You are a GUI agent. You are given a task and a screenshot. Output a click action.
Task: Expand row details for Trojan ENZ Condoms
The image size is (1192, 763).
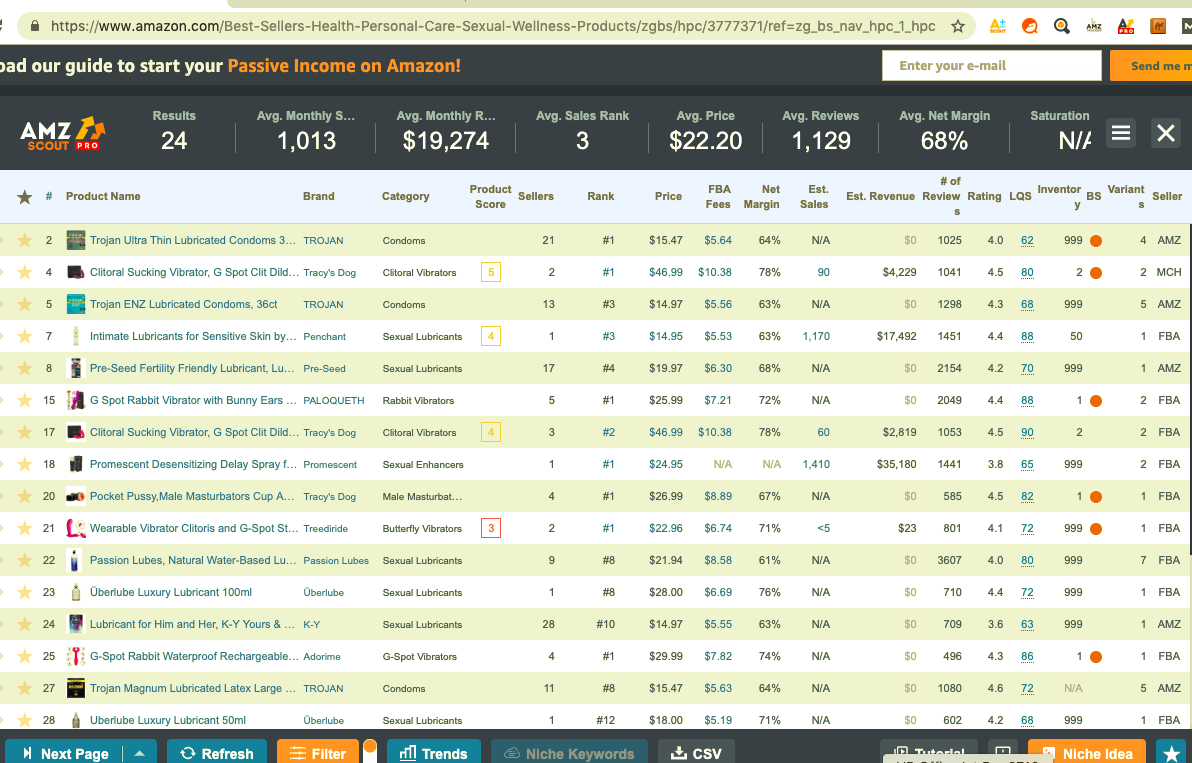(3, 304)
